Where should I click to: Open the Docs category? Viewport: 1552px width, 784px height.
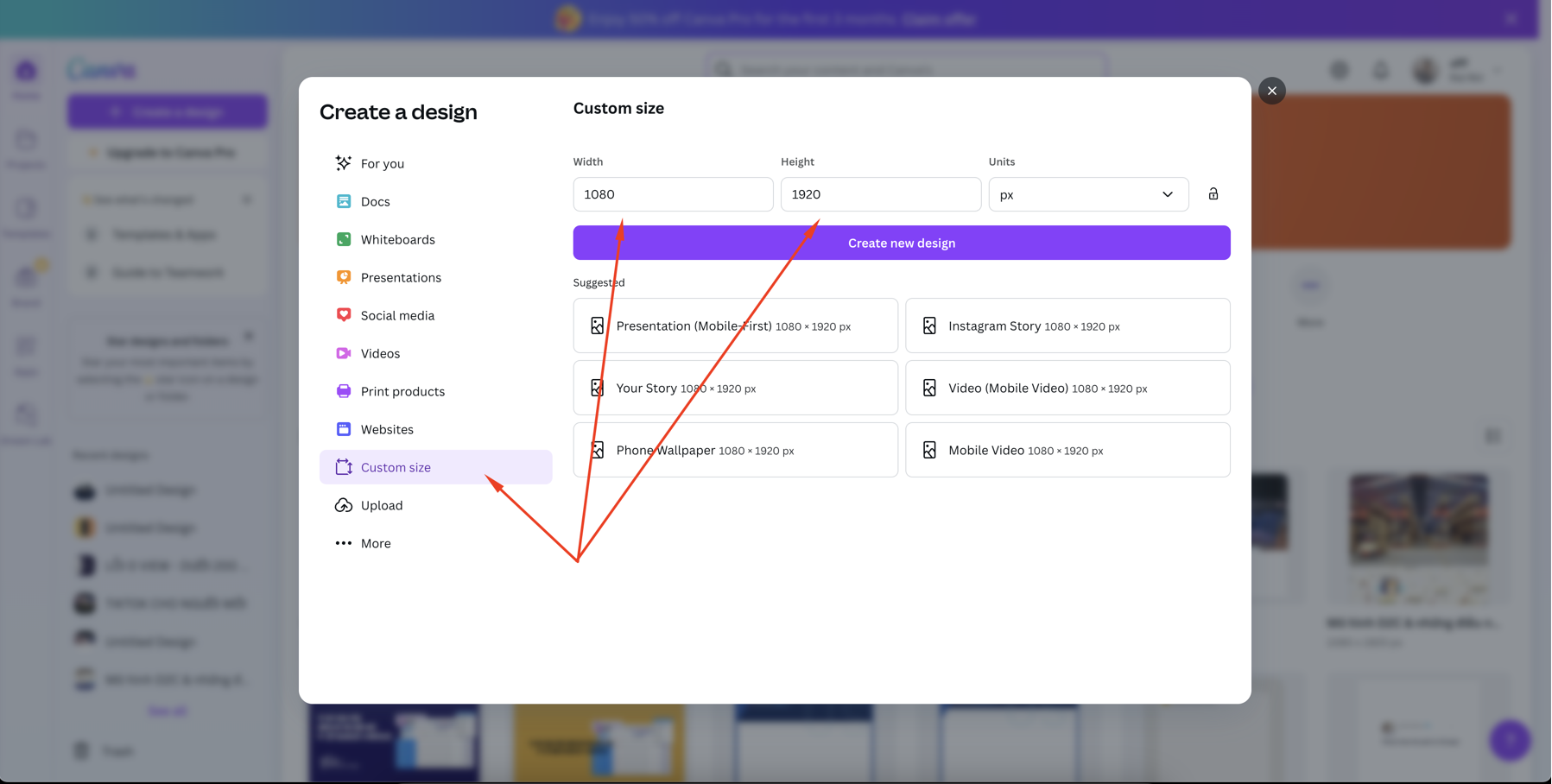coord(435,201)
